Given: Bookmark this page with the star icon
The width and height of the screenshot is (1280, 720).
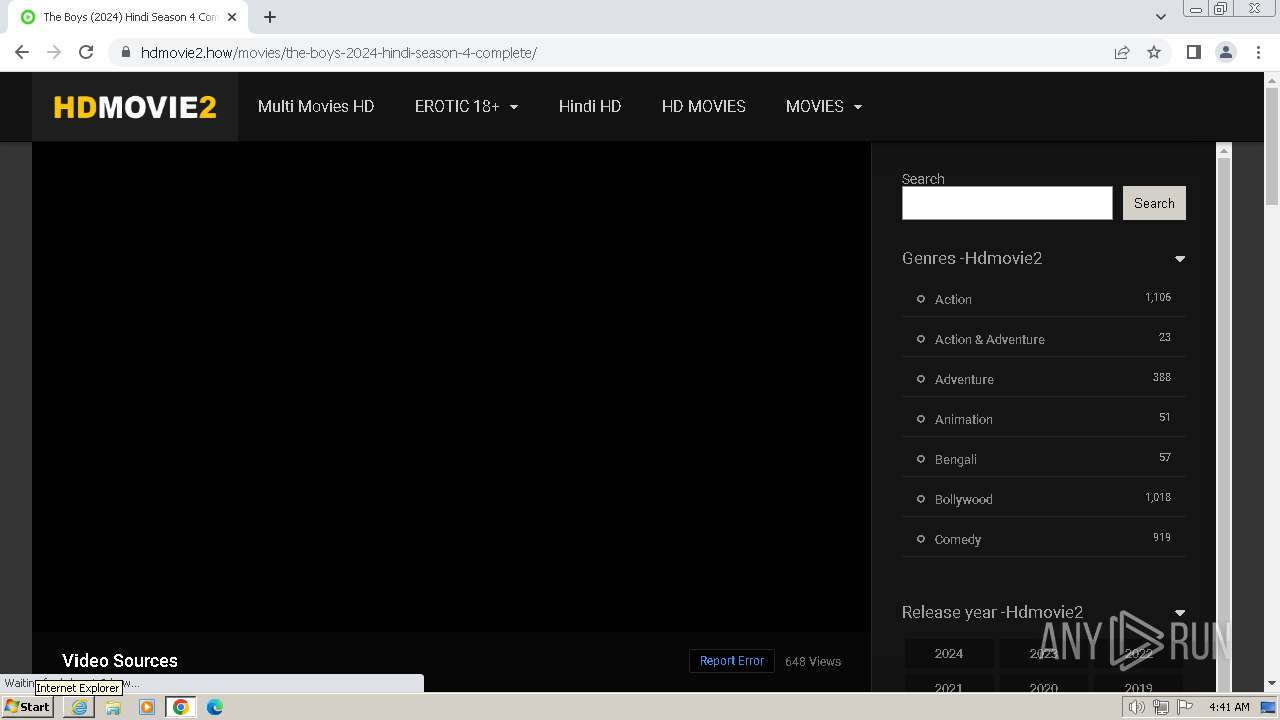Looking at the screenshot, I should 1154,52.
